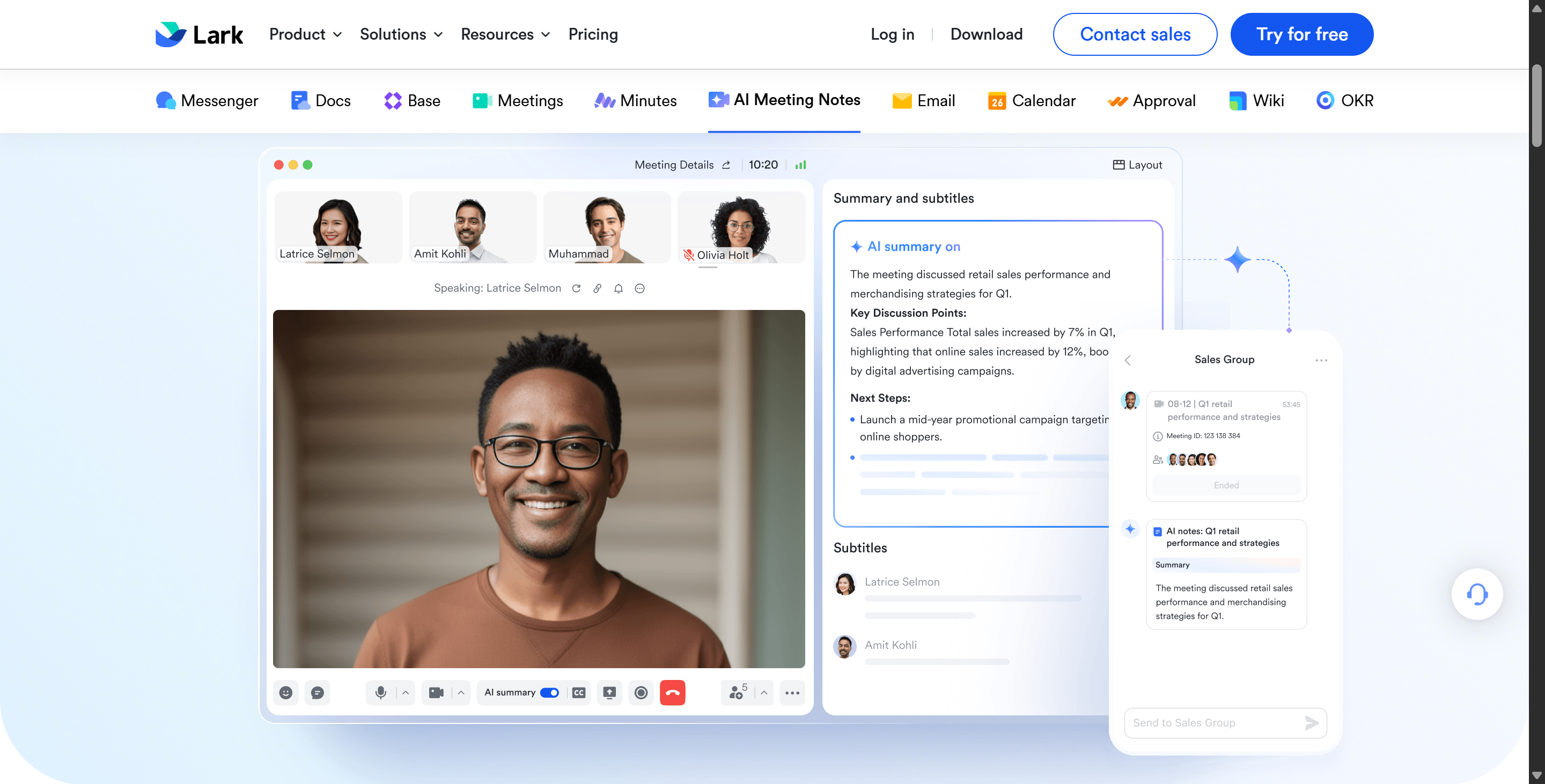Viewport: 1545px width, 784px height.
Task: Click the headset support chat icon
Action: (1476, 594)
